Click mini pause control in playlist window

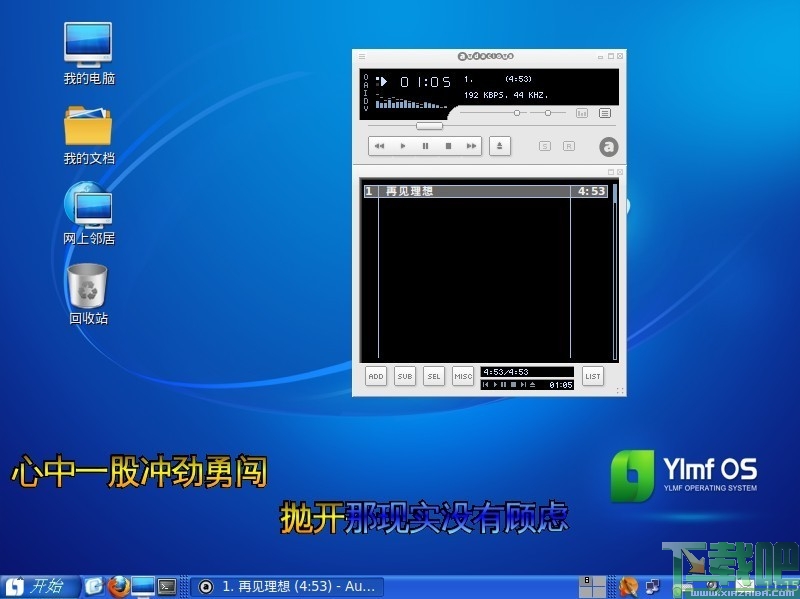click(504, 385)
